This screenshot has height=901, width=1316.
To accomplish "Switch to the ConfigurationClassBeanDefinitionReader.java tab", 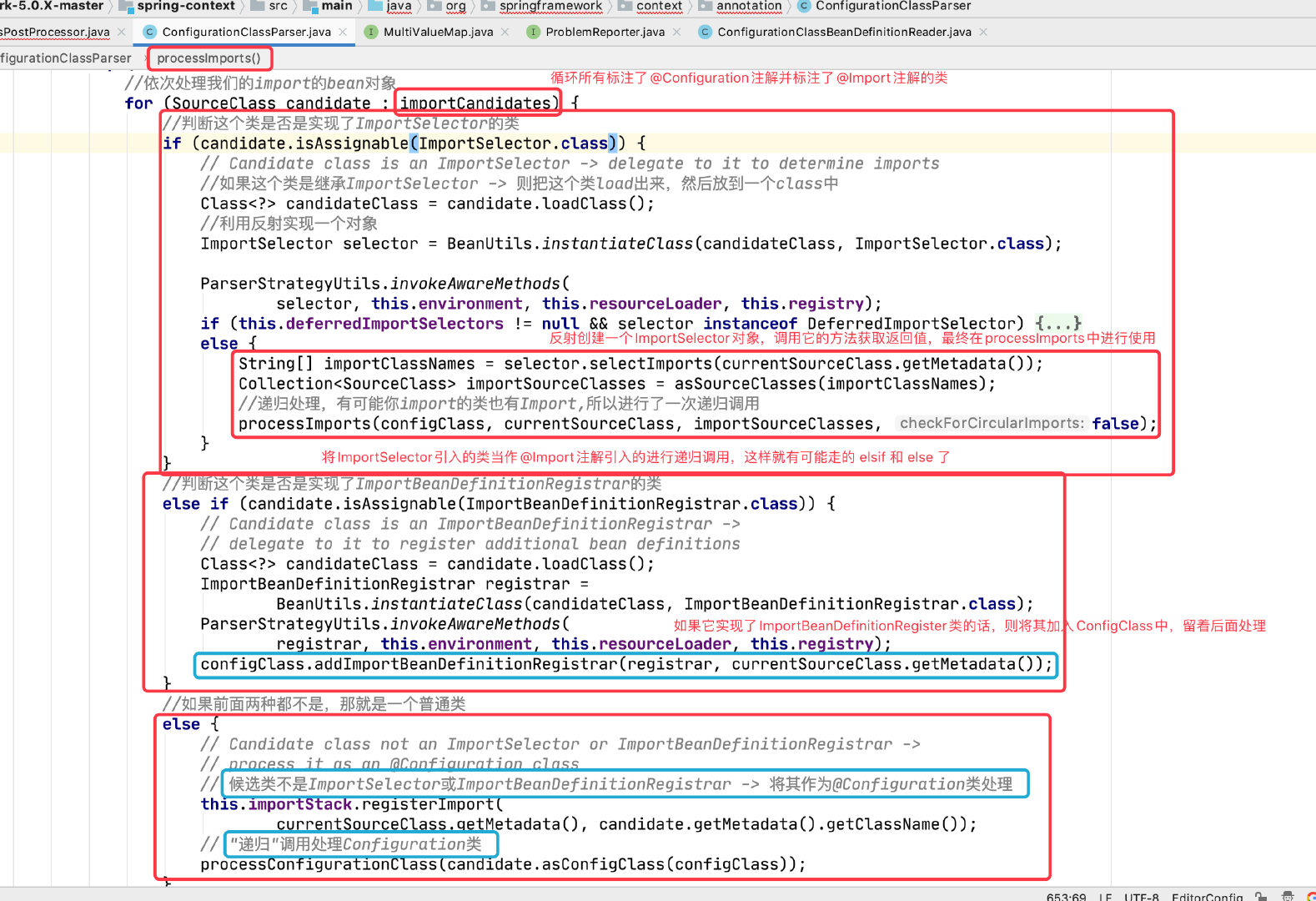I will [844, 32].
